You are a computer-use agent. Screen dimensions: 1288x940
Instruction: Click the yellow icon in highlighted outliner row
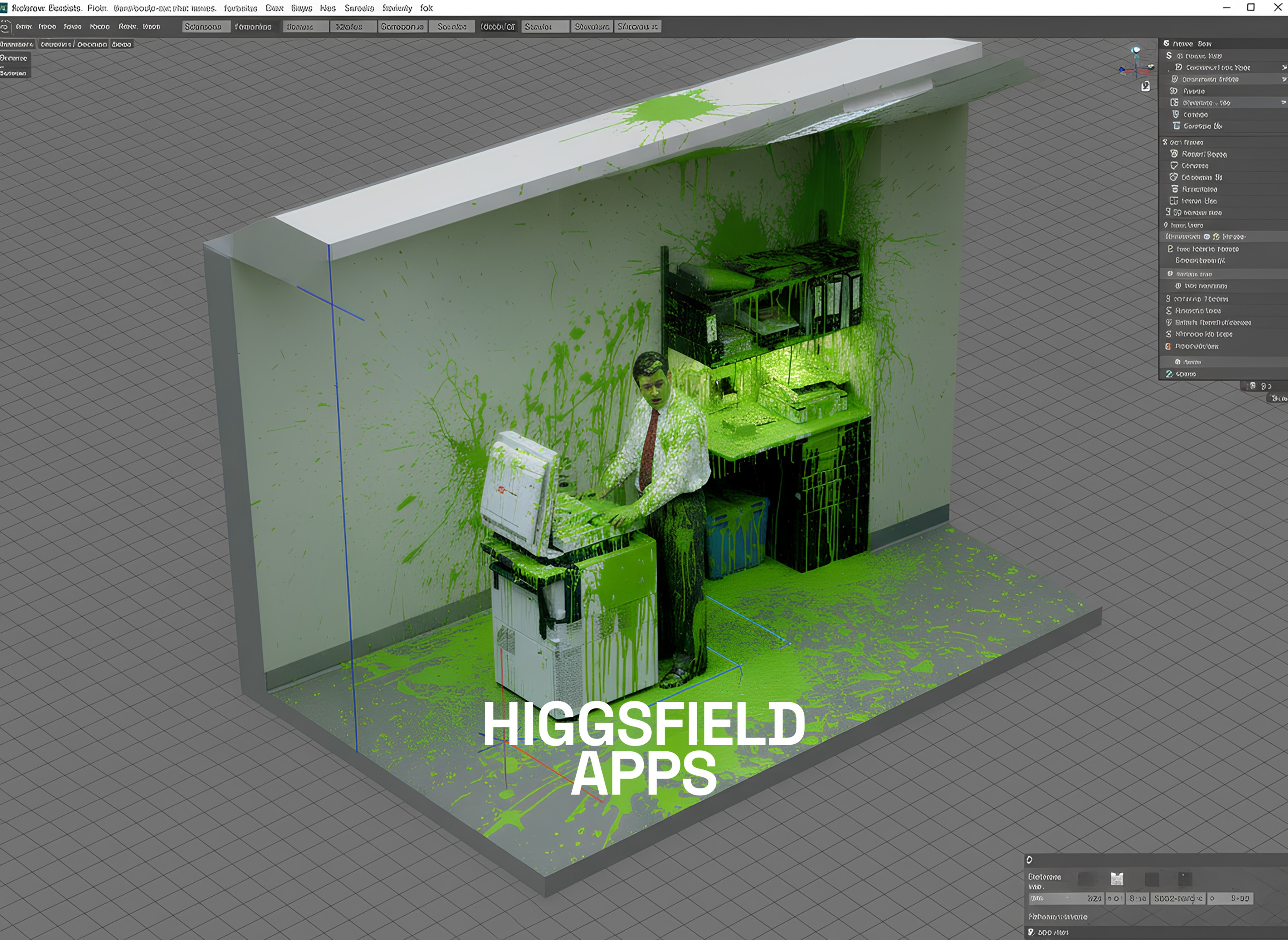(x=1216, y=237)
